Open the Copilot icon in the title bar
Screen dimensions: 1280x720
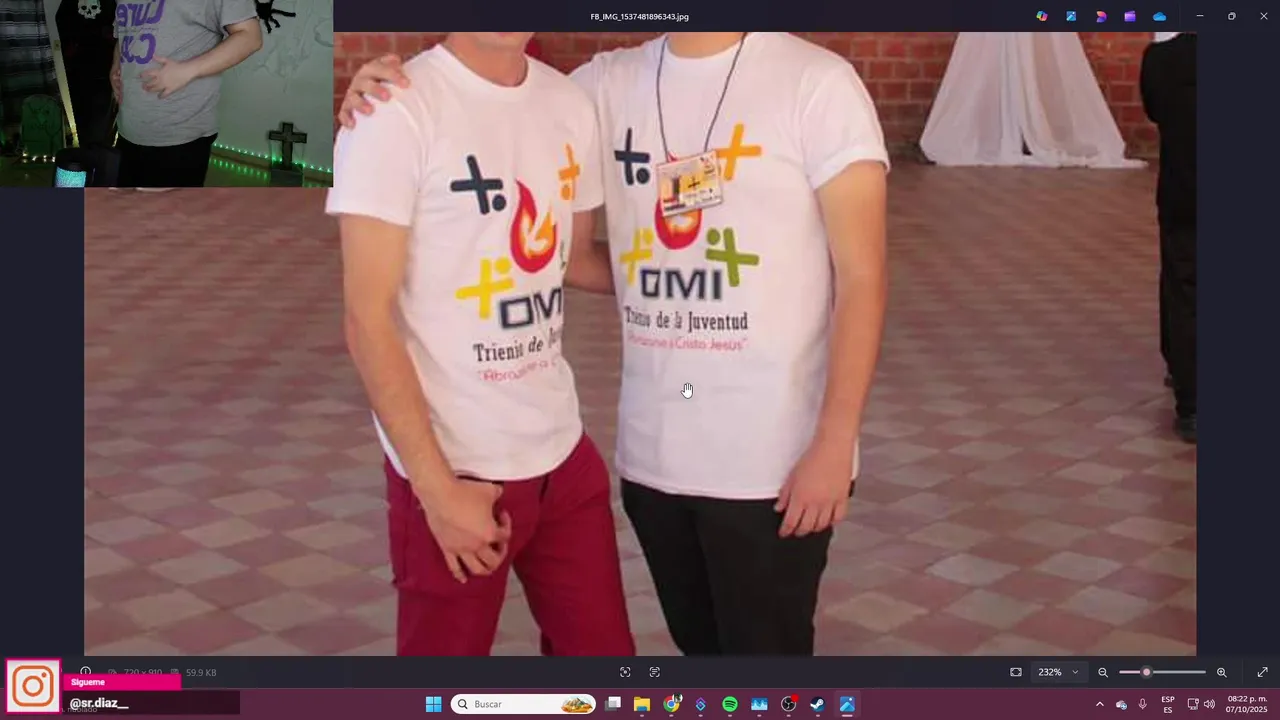(x=1042, y=16)
